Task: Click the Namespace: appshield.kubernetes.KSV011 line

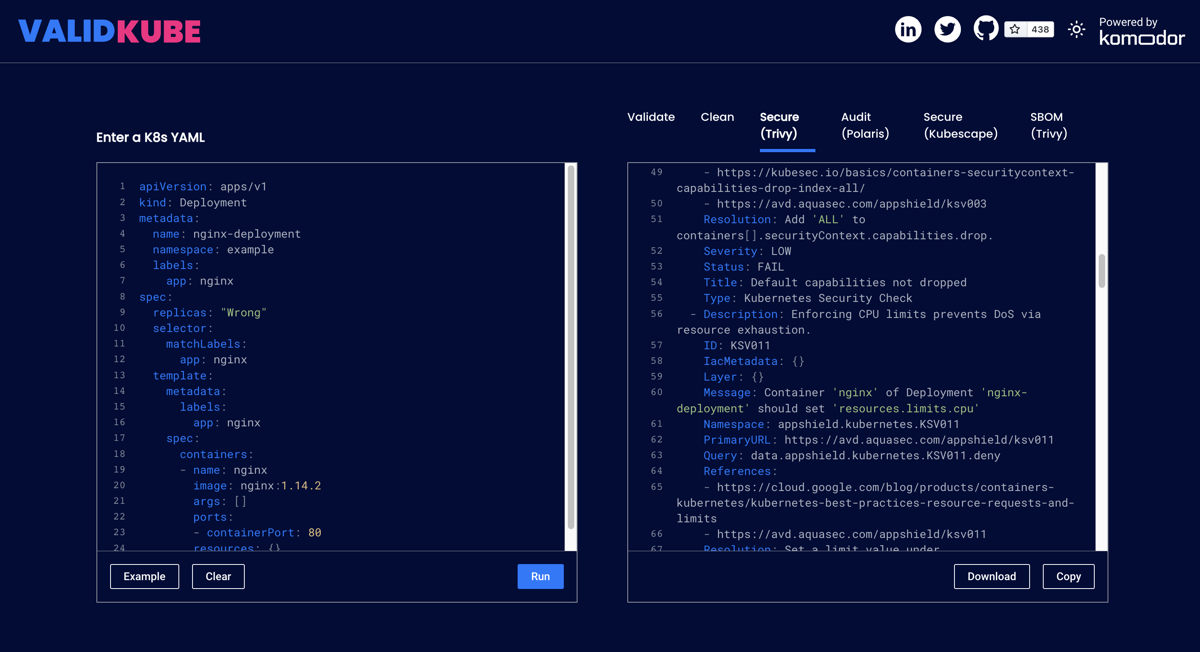Action: (831, 424)
